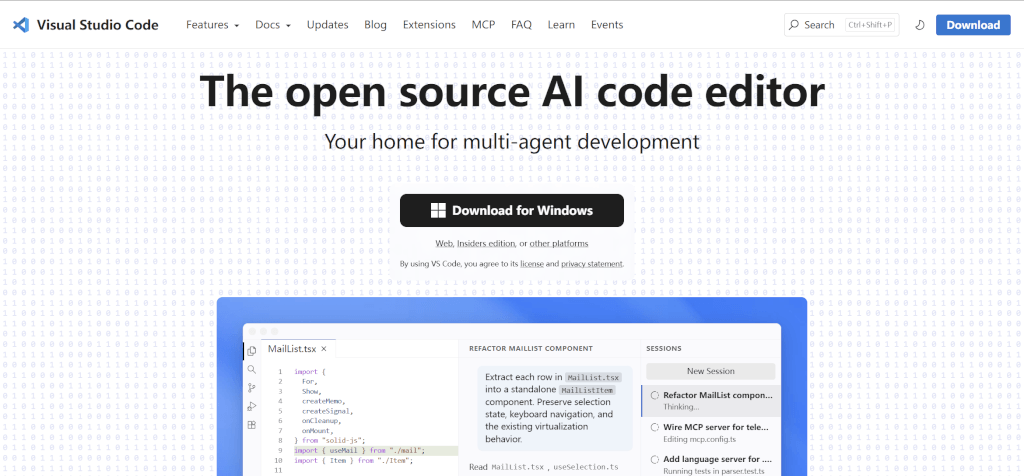The height and width of the screenshot is (476, 1024).
Task: Click the Visual Studio Code logo icon
Action: click(21, 25)
